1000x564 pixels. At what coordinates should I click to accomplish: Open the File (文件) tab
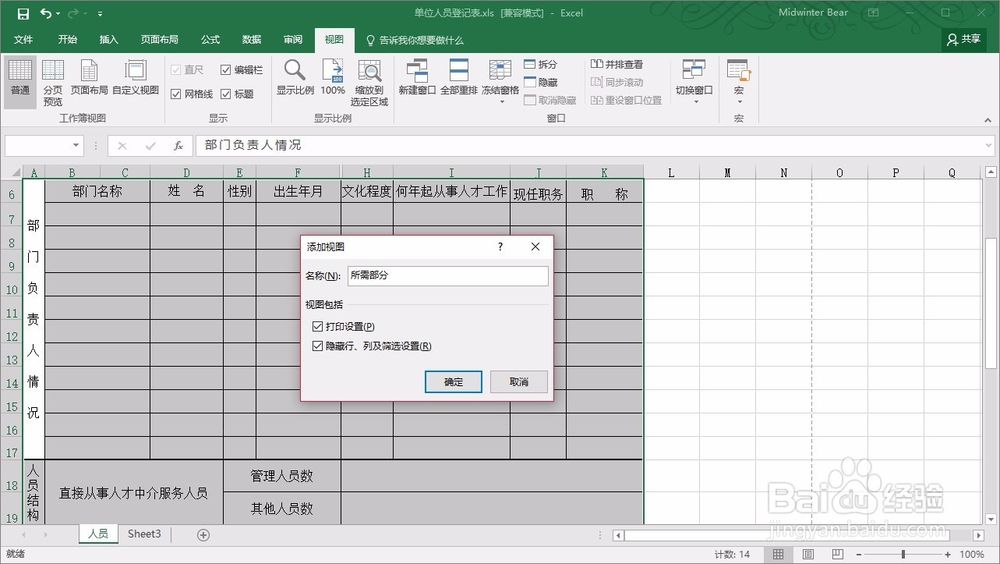(x=24, y=40)
